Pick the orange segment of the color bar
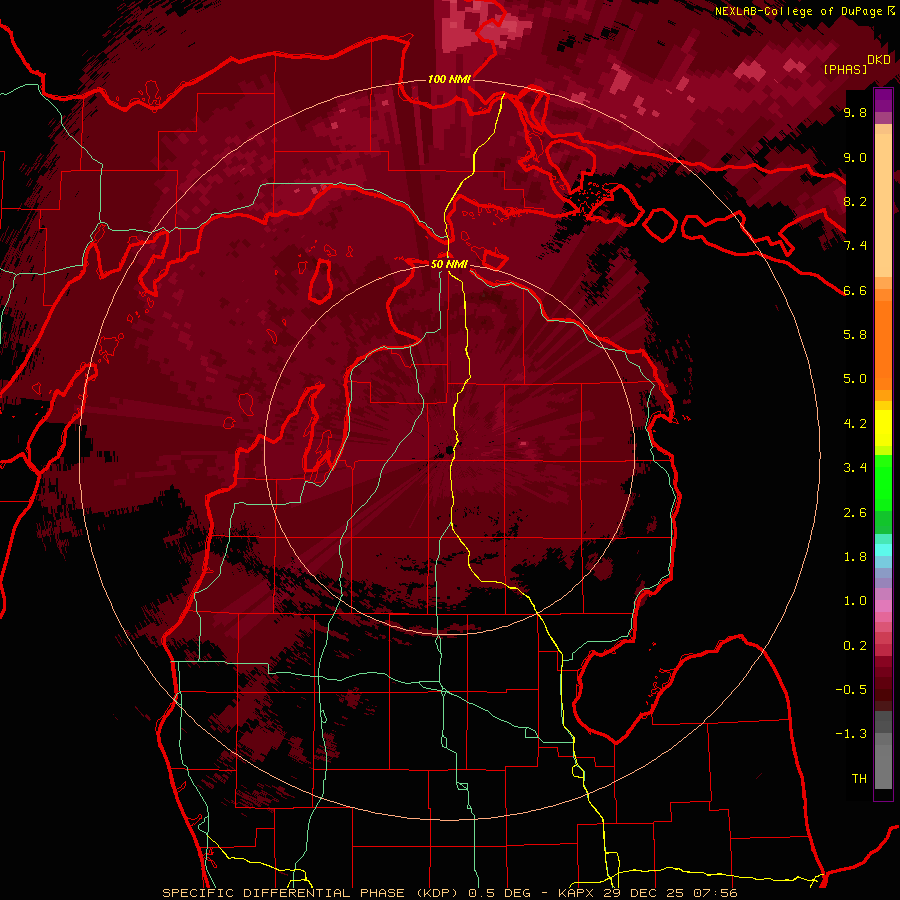The image size is (900, 900). point(883,344)
